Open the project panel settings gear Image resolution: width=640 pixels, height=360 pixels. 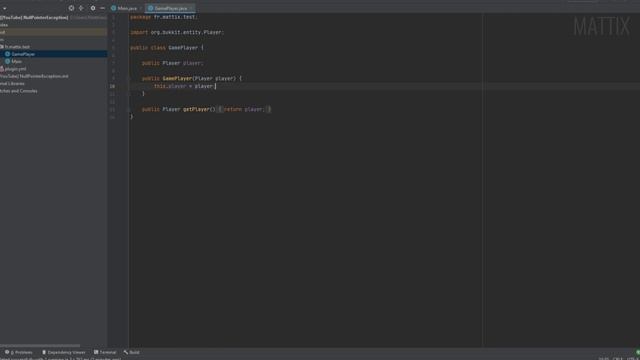93,8
